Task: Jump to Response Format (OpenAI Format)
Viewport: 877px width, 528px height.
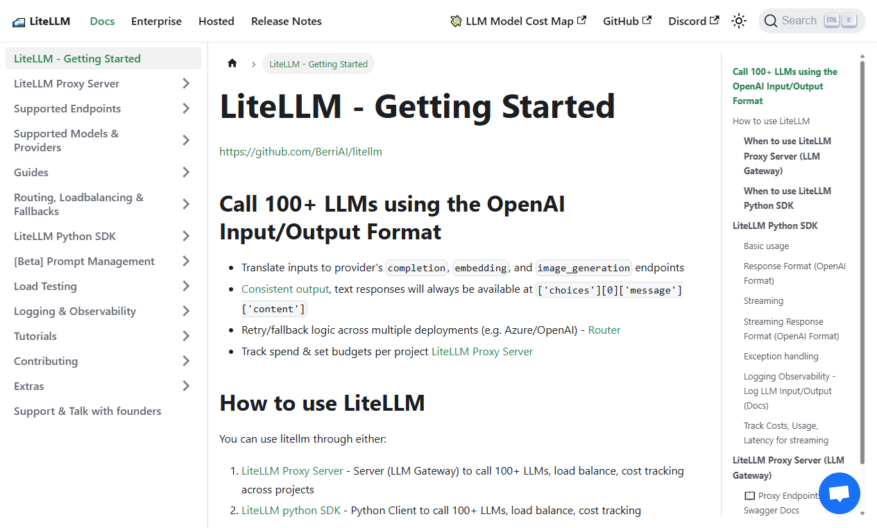Action: pos(794,273)
